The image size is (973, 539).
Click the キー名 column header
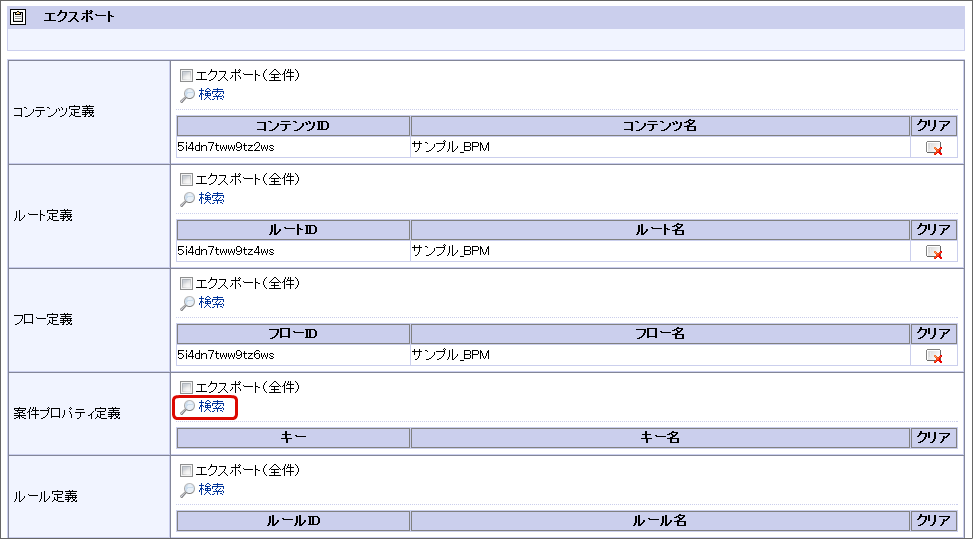(x=660, y=438)
